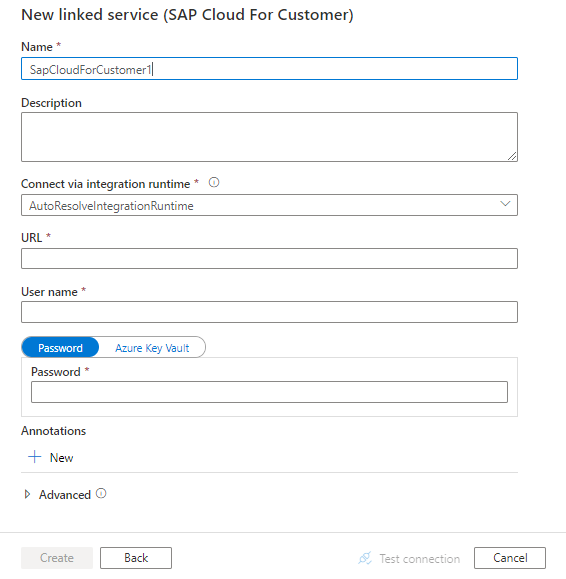This screenshot has height=579, width=566.
Task: Click the Back button
Action: [x=136, y=558]
